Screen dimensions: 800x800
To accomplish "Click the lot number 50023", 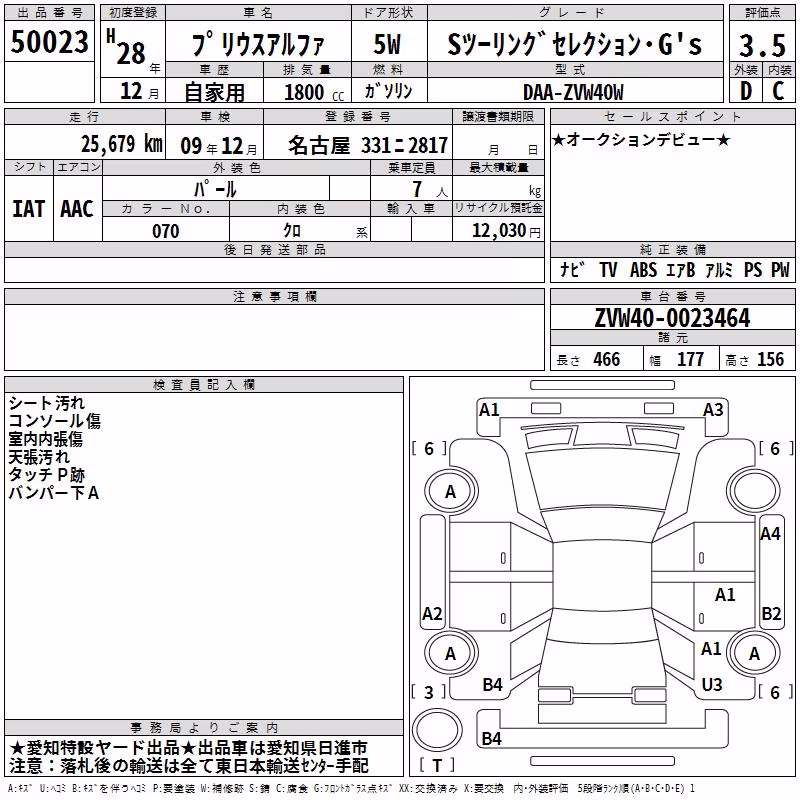I will (49, 42).
